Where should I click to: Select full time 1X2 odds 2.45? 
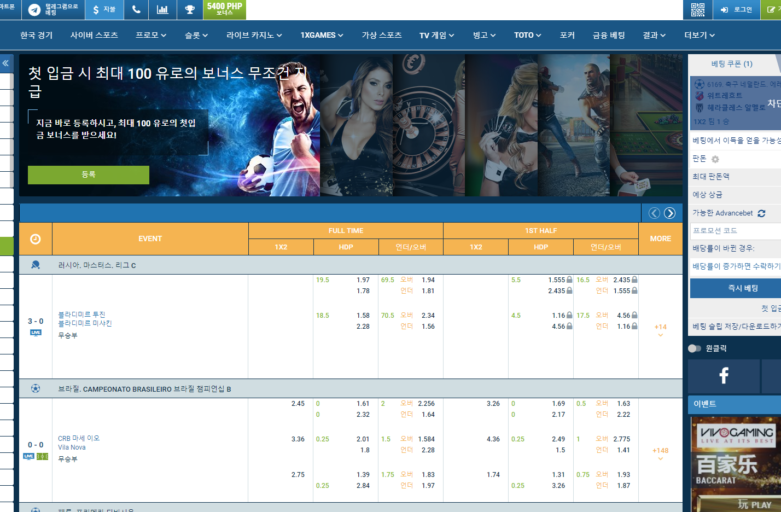click(298, 403)
